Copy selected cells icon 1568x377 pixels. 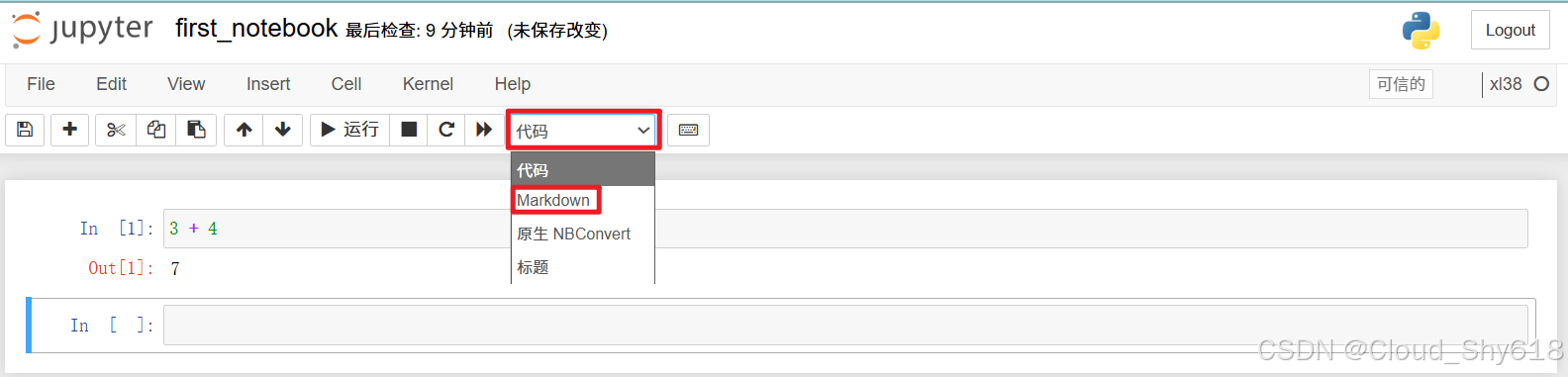(x=156, y=130)
